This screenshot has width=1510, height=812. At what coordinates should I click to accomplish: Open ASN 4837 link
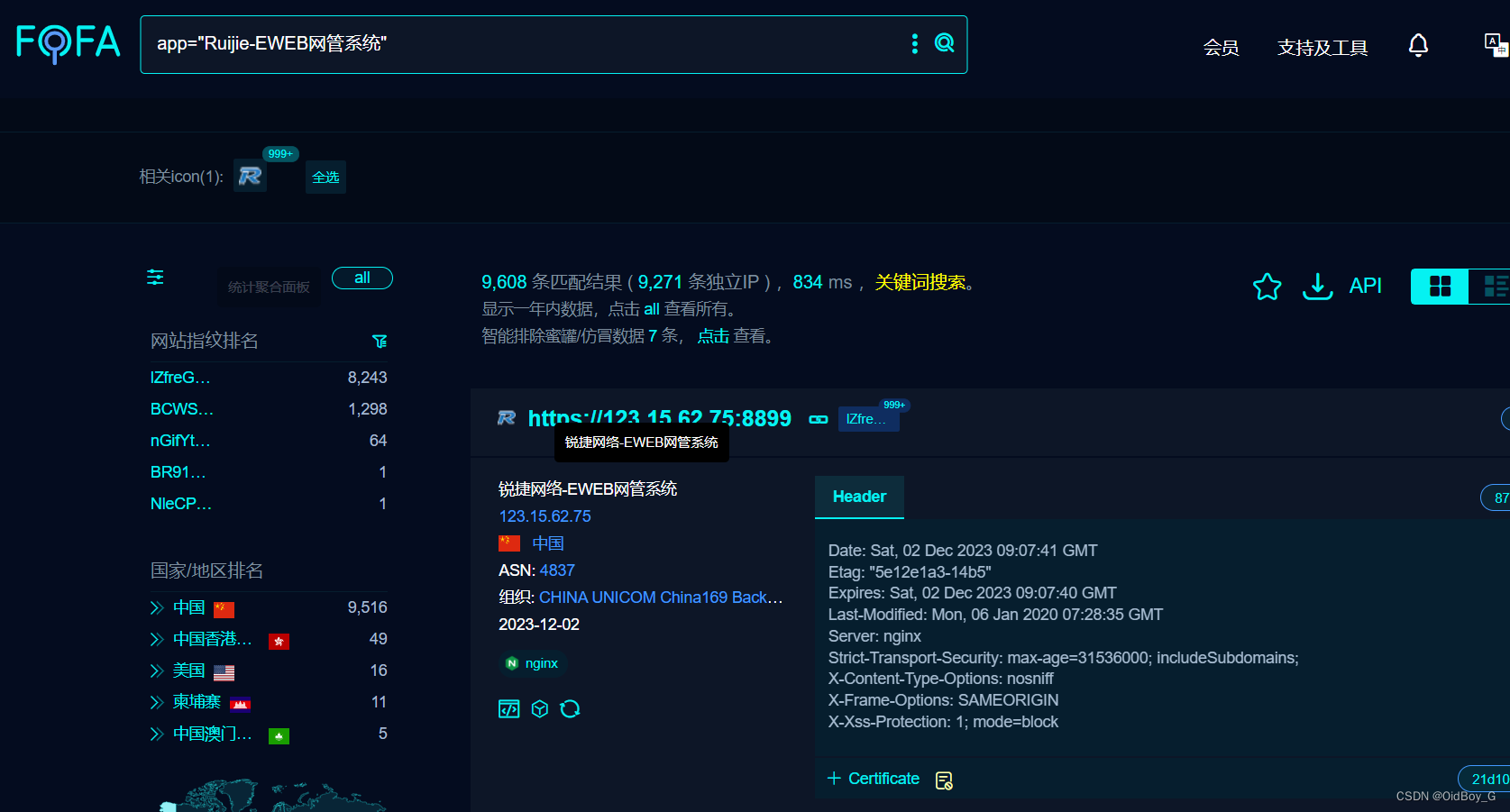coord(557,570)
